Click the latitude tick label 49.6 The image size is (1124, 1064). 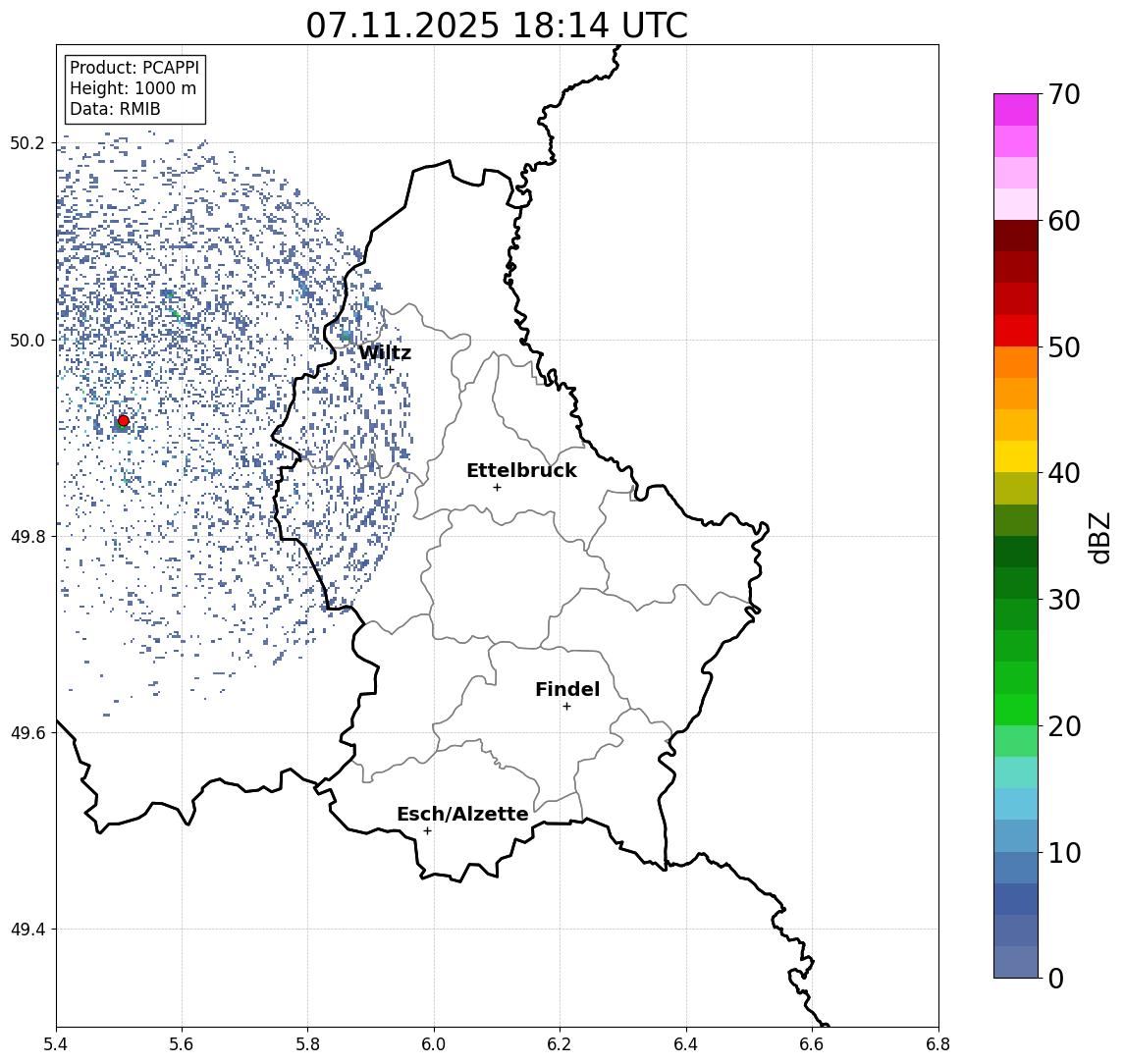pos(27,733)
